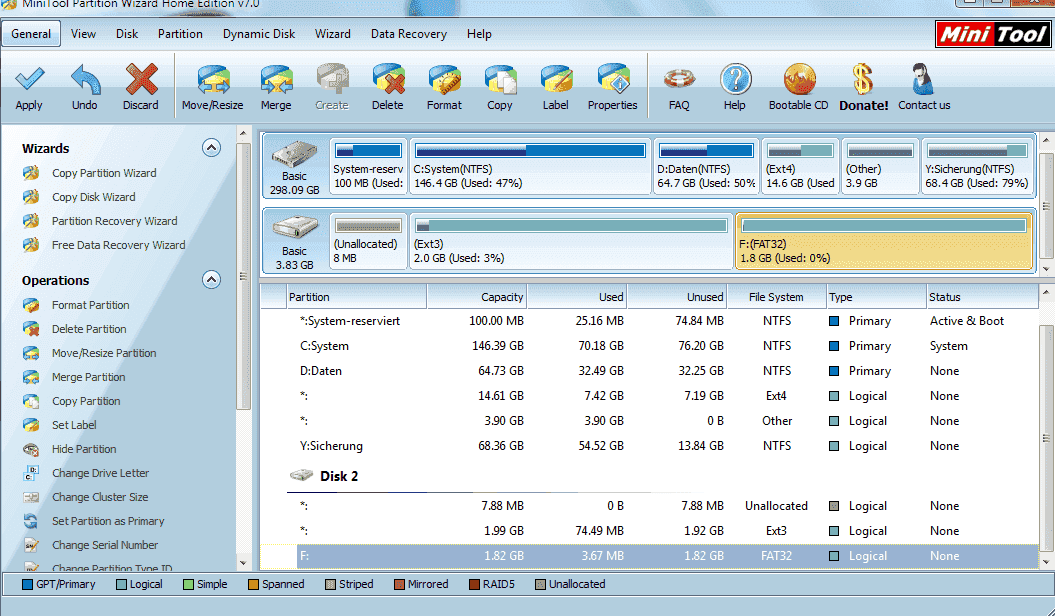Click the Label toolbar icon

(556, 79)
